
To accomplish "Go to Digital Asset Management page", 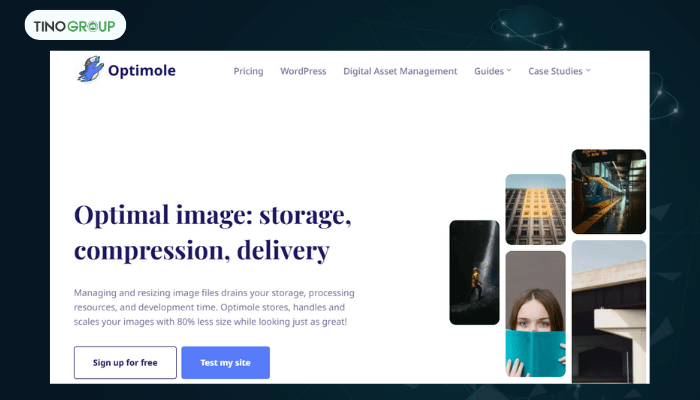I will [400, 71].
